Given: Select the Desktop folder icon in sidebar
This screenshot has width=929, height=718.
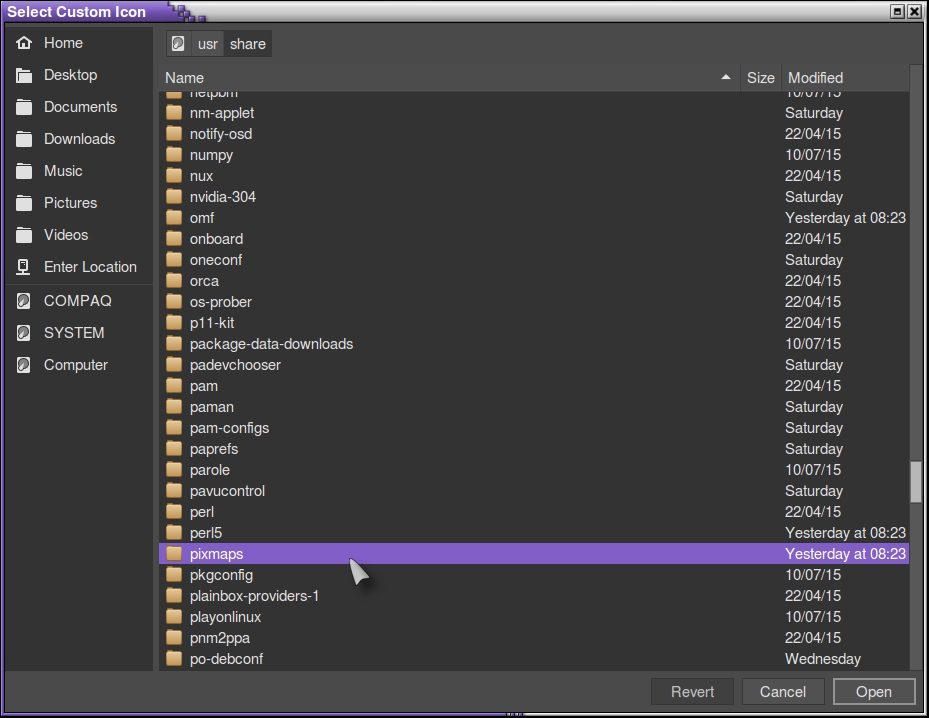Looking at the screenshot, I should pos(24,75).
